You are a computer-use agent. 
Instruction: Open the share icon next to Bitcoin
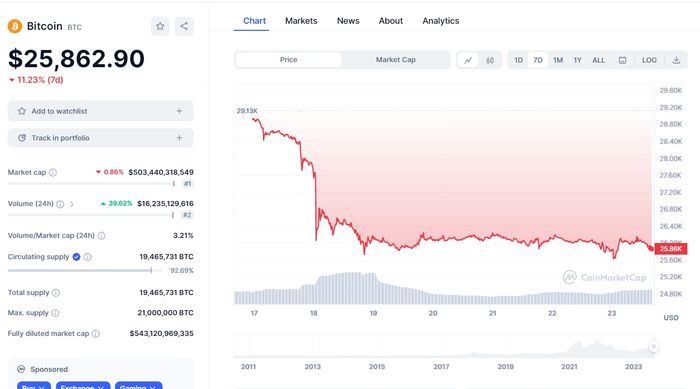(x=184, y=26)
